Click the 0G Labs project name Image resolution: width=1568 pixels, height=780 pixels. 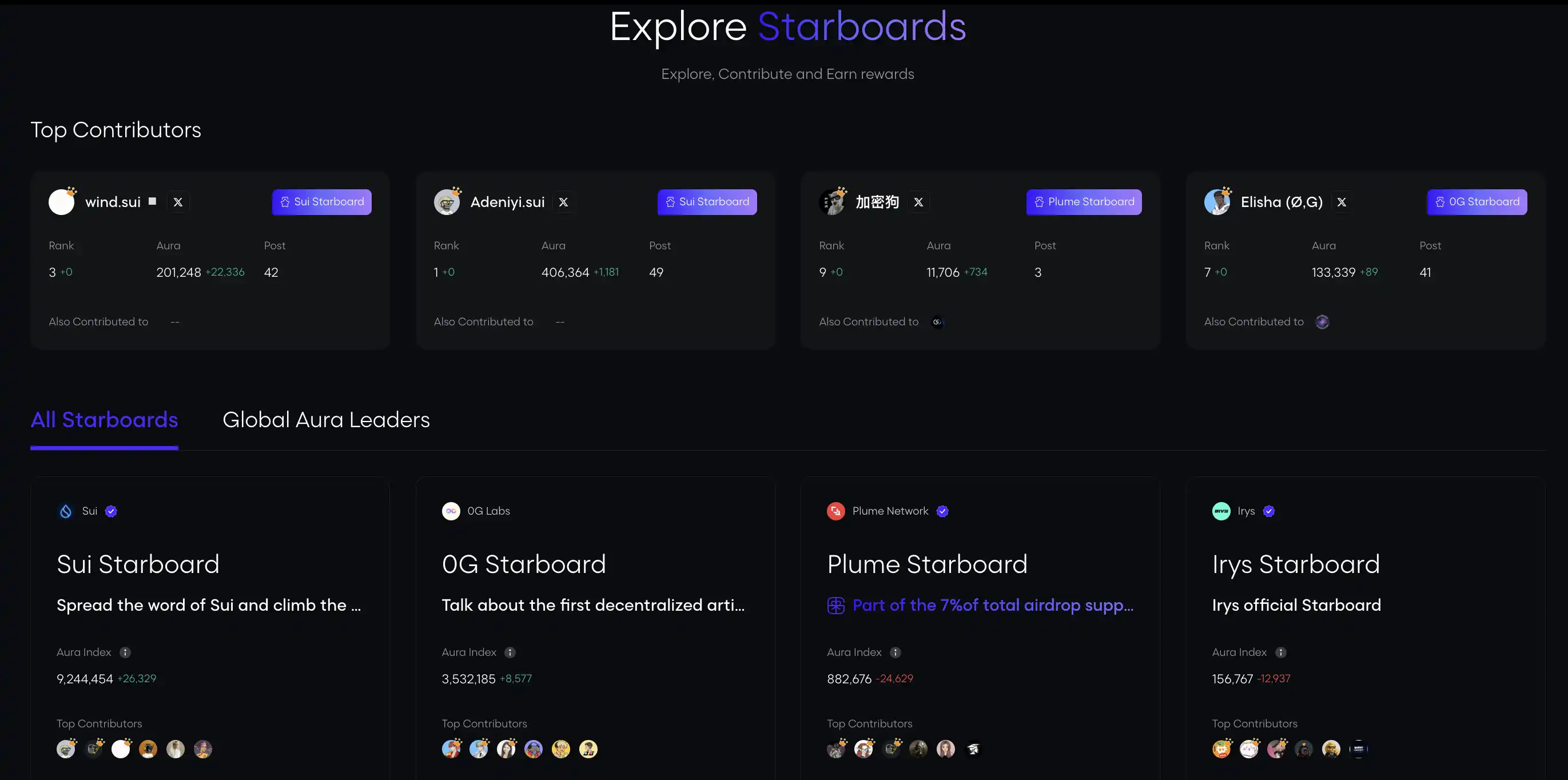point(488,511)
